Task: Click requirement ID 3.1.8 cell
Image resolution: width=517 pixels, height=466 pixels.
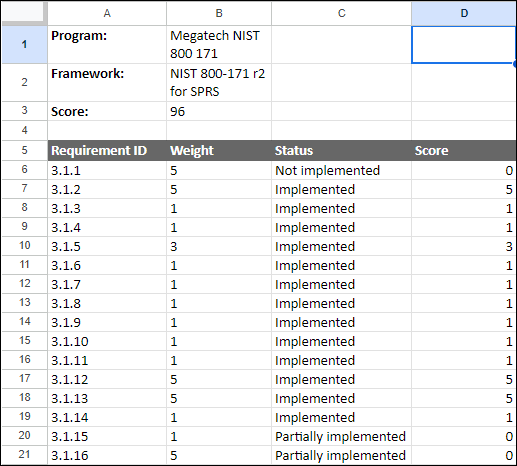Action: coord(107,303)
